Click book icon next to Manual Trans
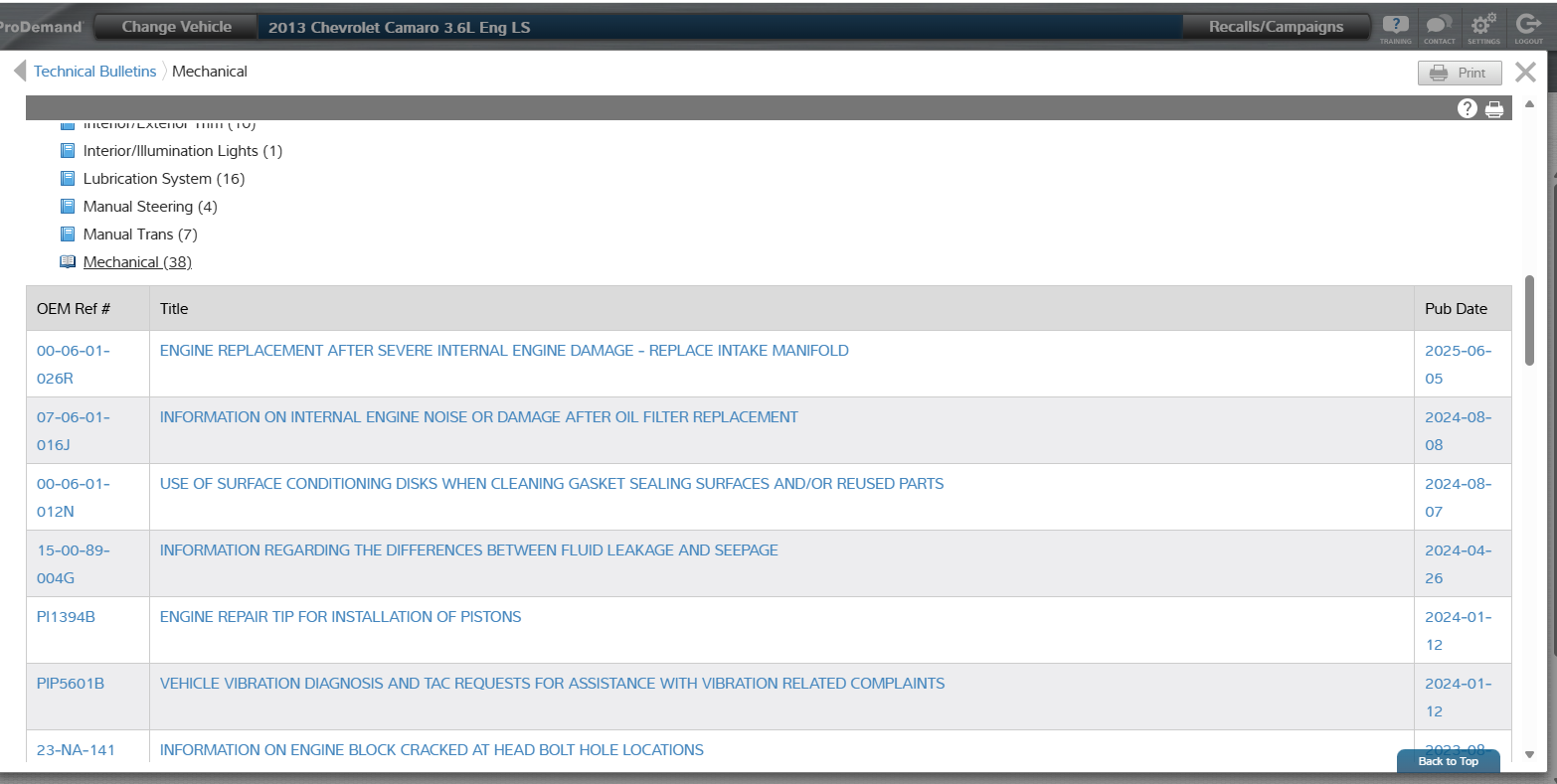The image size is (1557, 784). pos(68,235)
